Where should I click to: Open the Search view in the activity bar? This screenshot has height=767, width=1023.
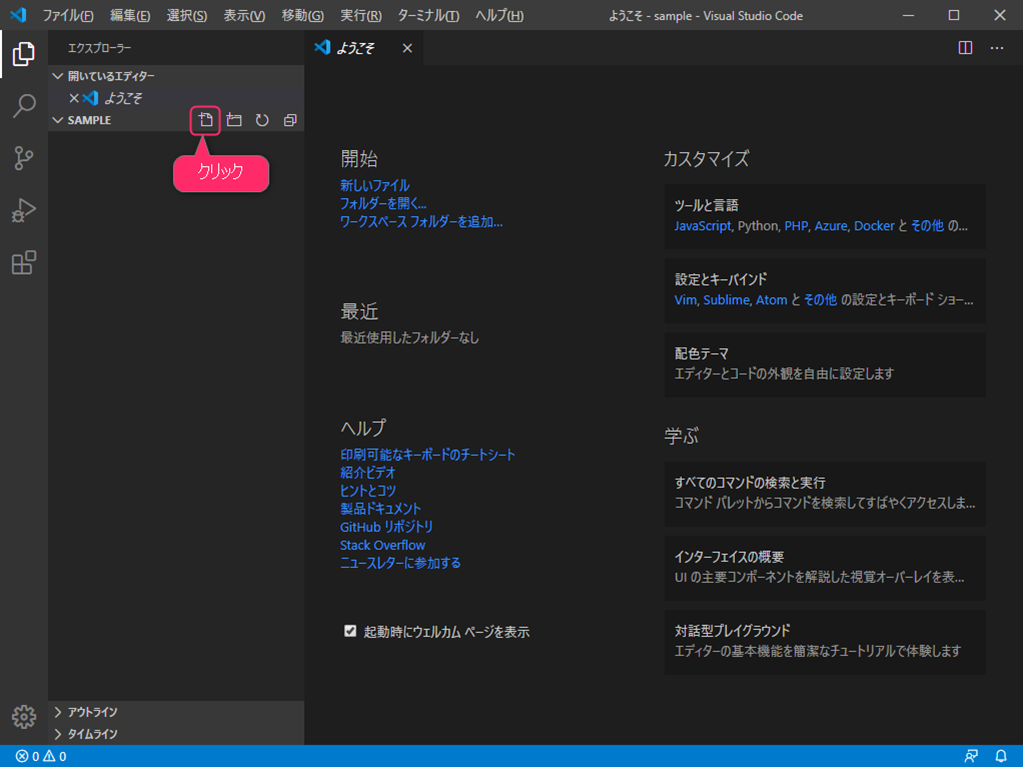point(23,106)
